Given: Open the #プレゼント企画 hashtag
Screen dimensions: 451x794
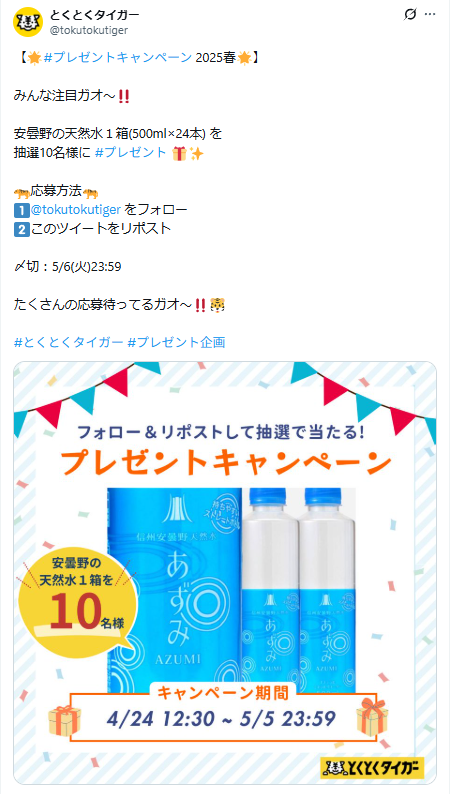Looking at the screenshot, I should (176, 343).
